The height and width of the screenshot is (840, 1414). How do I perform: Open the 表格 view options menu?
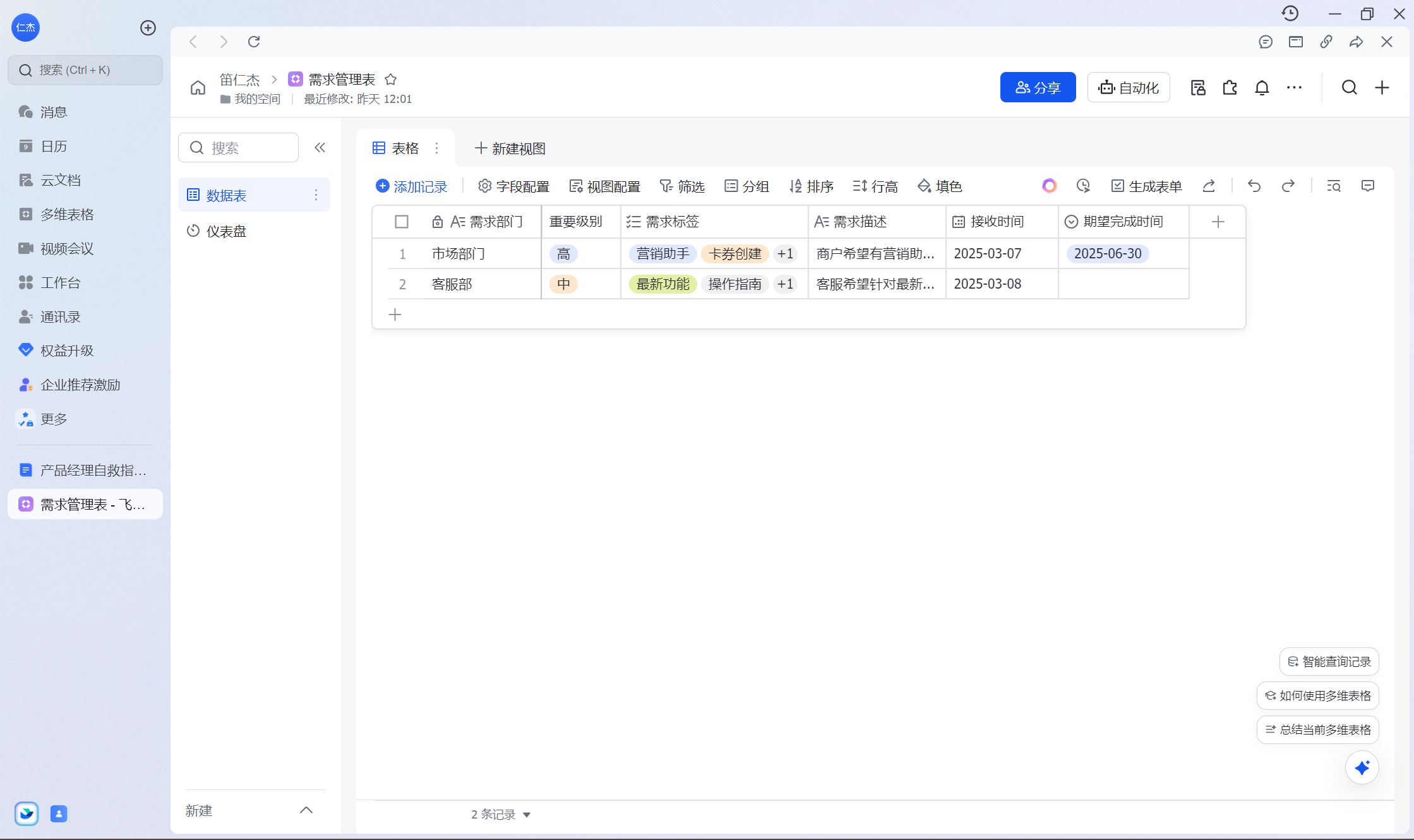click(436, 148)
